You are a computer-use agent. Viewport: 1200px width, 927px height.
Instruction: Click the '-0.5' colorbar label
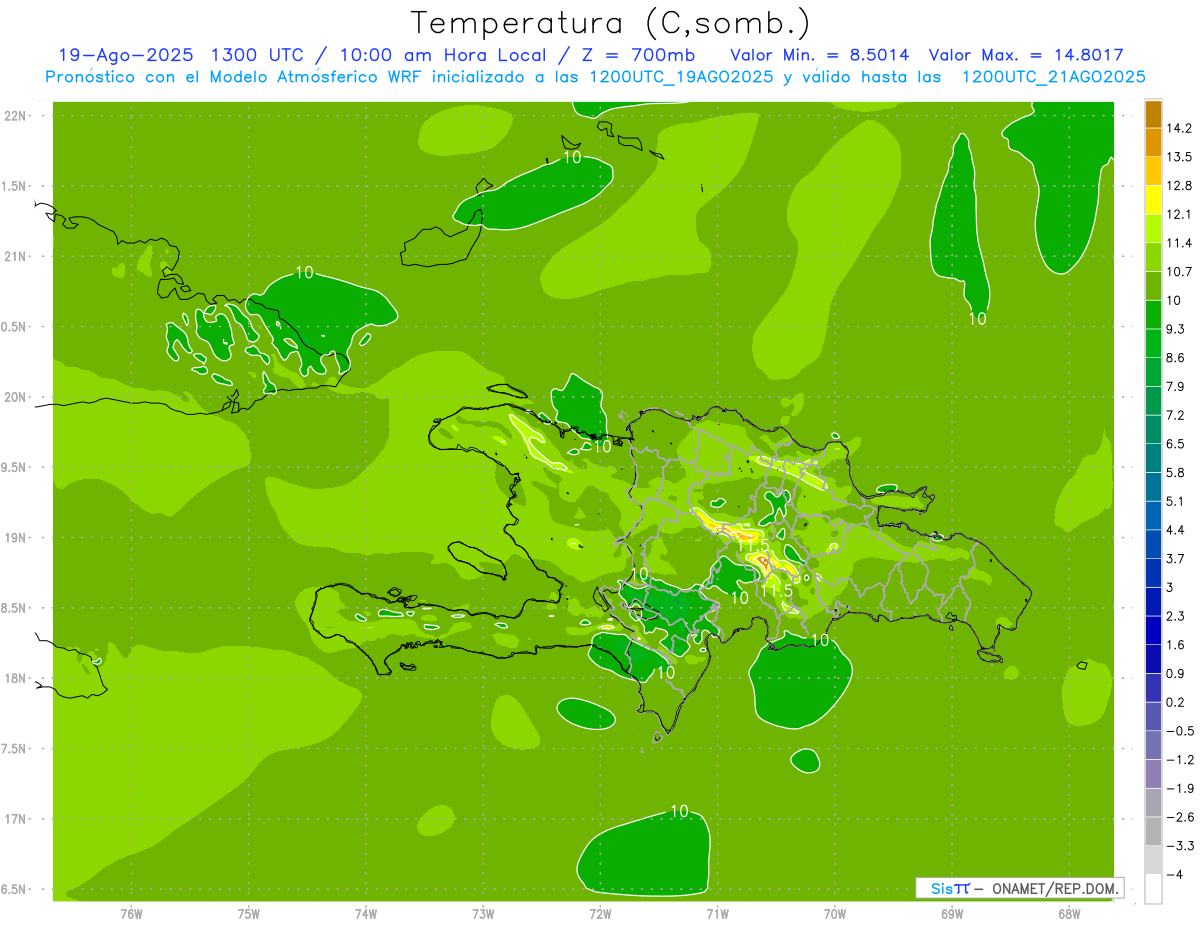tap(1179, 731)
